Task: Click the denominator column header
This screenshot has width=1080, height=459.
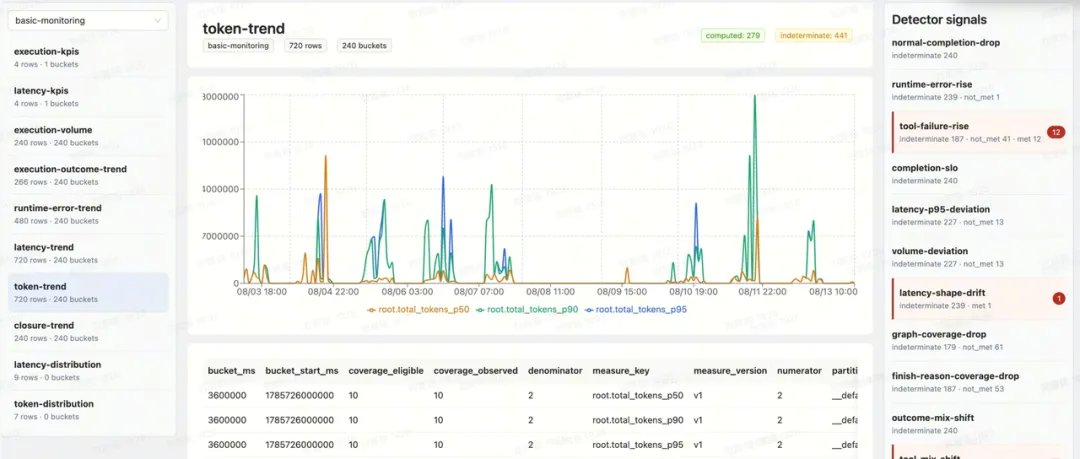Action: coord(555,371)
